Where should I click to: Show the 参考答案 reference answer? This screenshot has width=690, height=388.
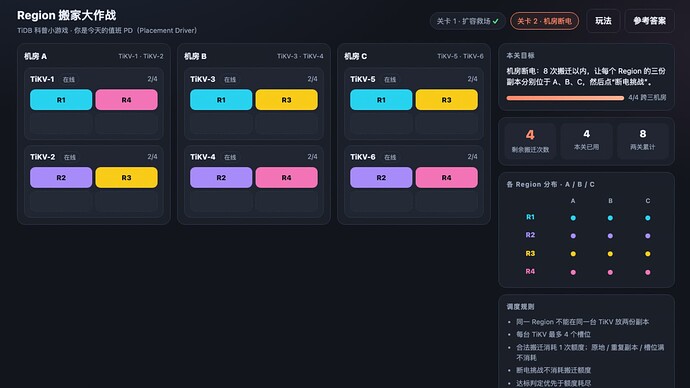click(x=650, y=21)
